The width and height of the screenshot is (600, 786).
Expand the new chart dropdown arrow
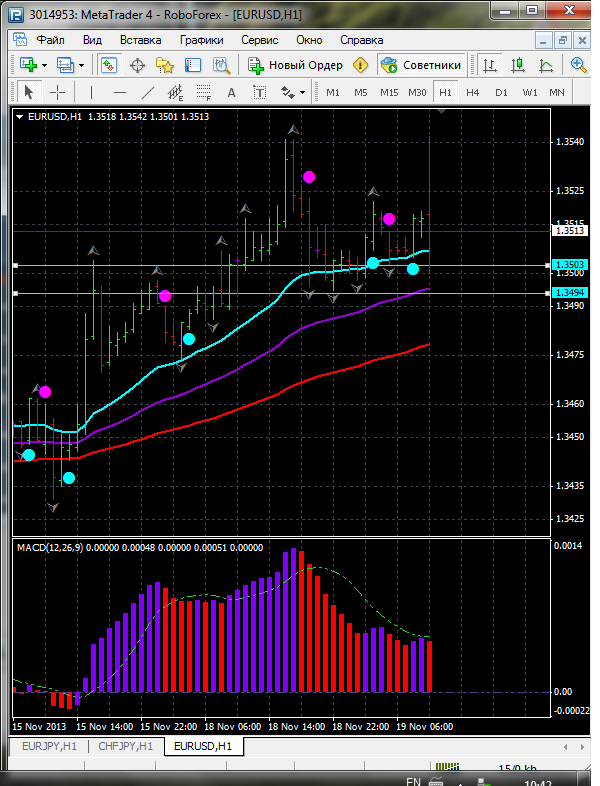[45, 65]
